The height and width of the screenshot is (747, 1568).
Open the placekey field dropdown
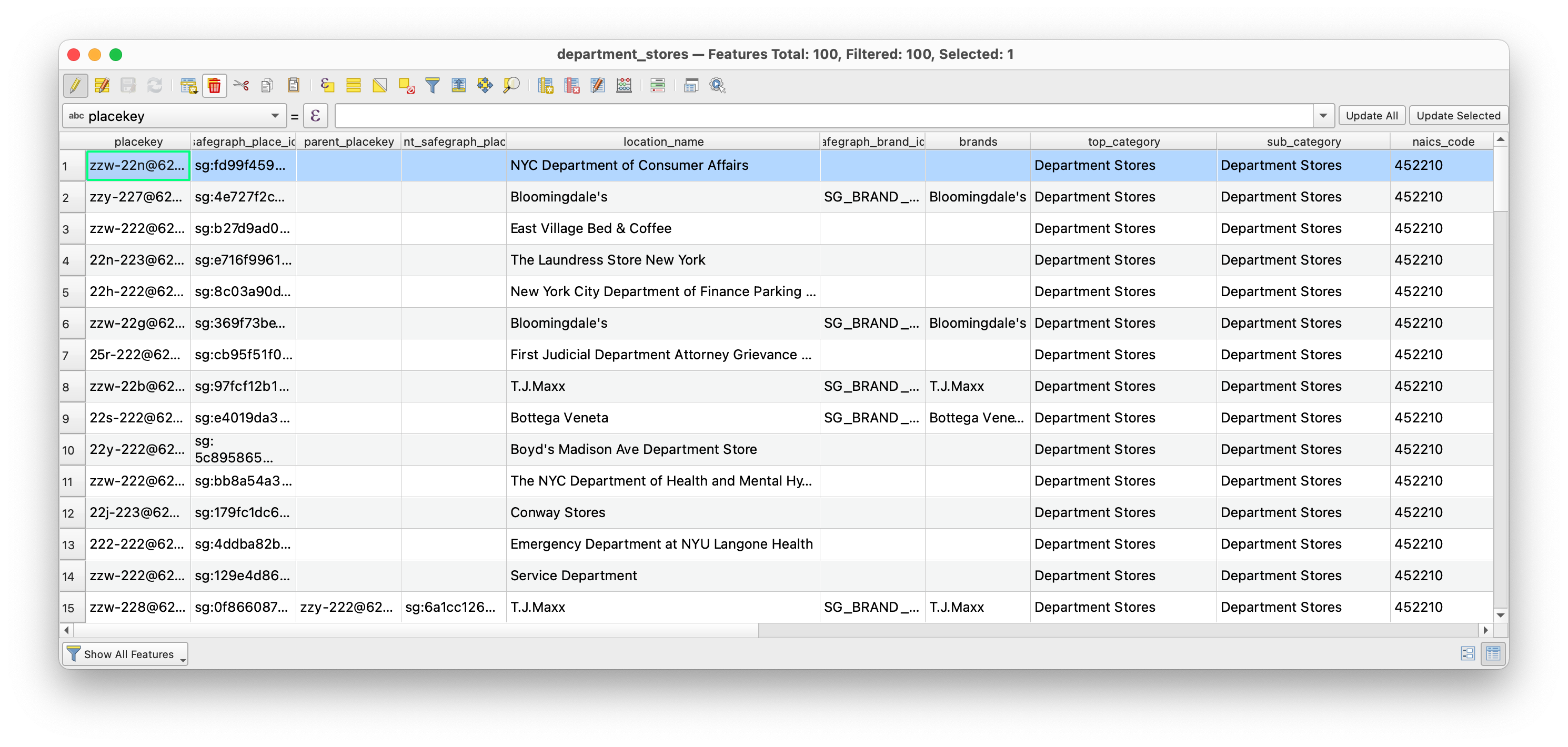click(x=275, y=116)
